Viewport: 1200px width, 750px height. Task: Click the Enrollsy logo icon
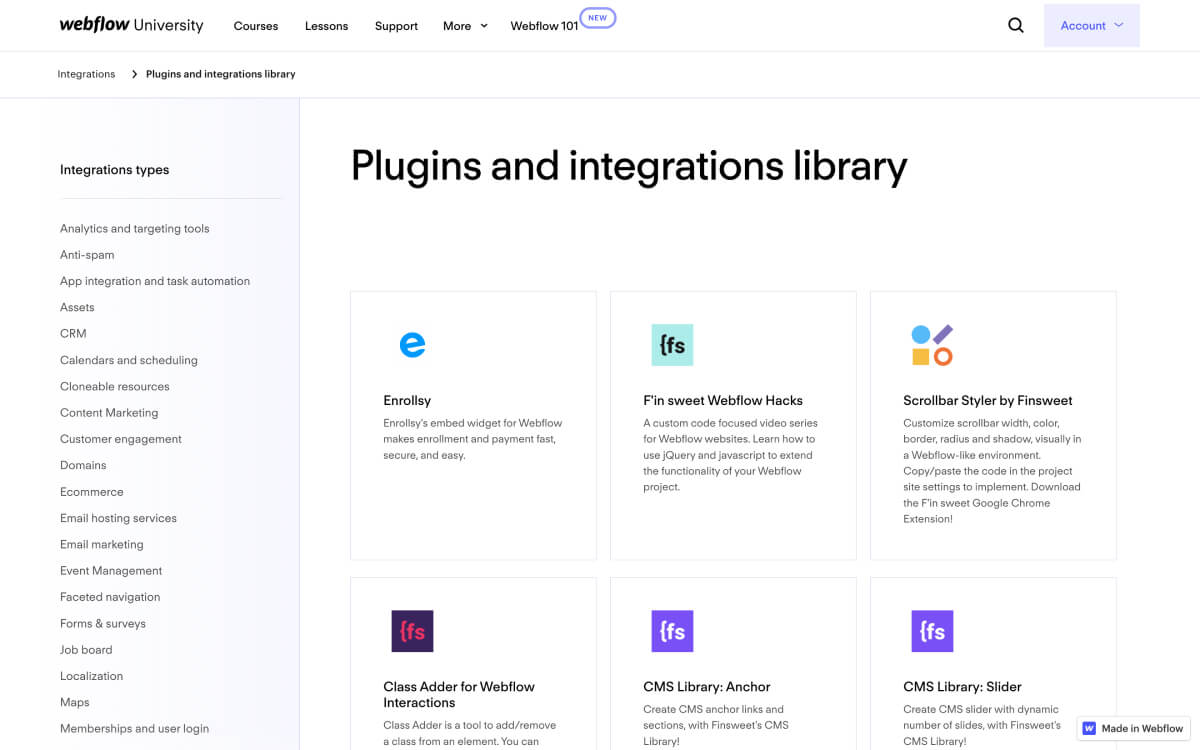[x=413, y=344]
